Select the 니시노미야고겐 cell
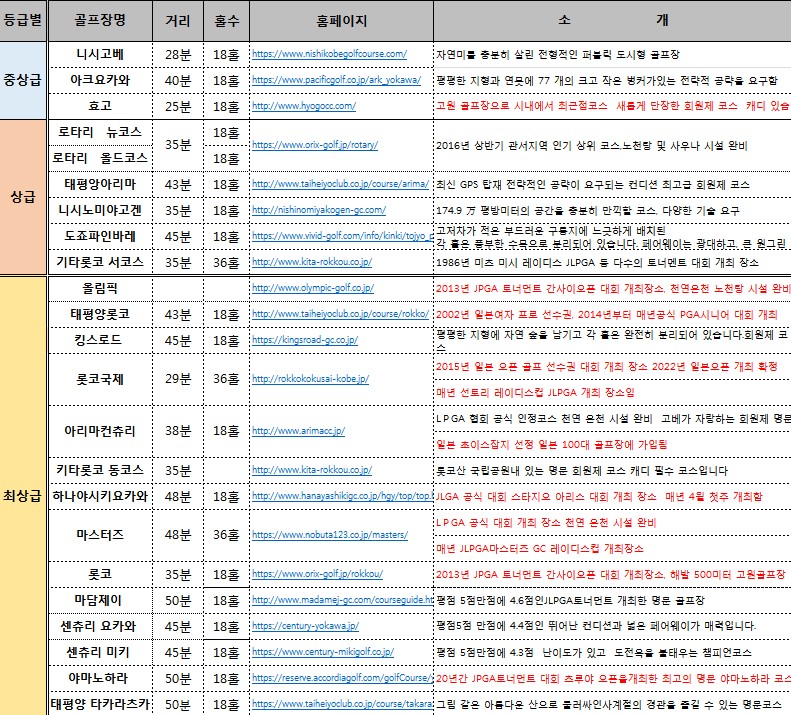This screenshot has width=791, height=715. (100, 210)
